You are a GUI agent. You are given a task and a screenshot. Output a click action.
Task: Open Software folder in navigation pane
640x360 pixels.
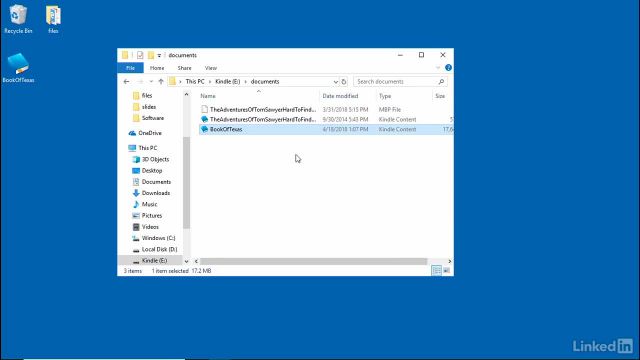tap(153, 118)
